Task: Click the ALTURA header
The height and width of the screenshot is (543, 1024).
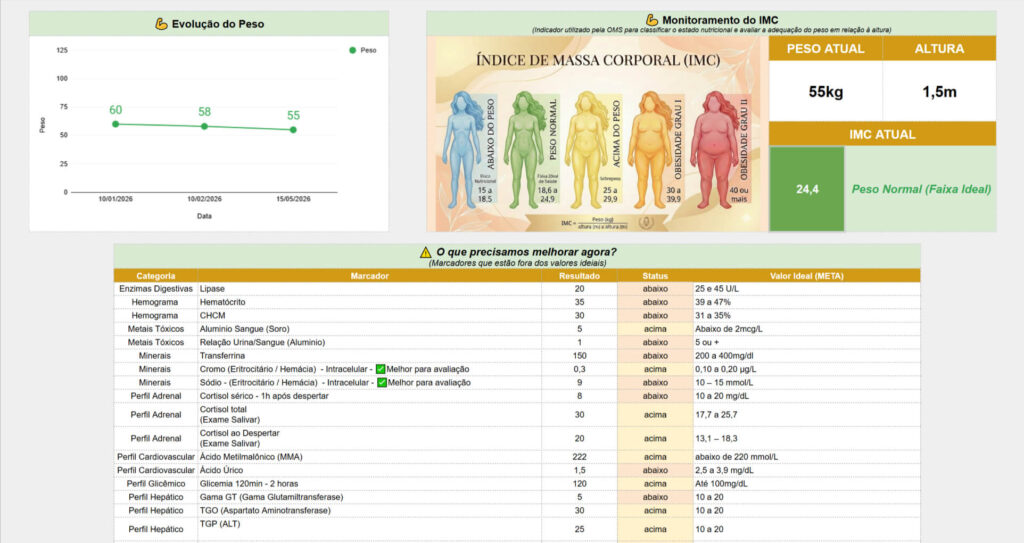Action: [939, 48]
